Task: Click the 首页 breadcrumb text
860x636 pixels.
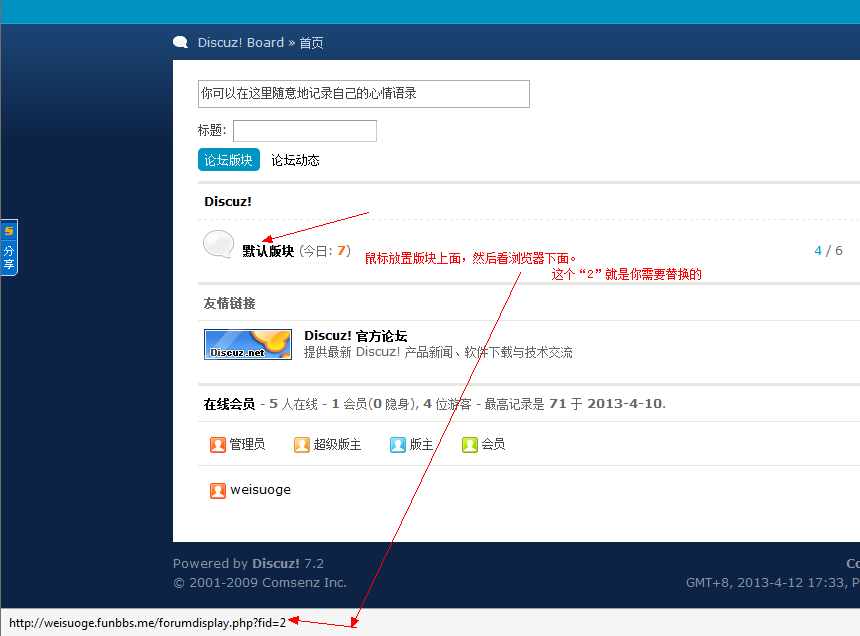Action: point(311,43)
